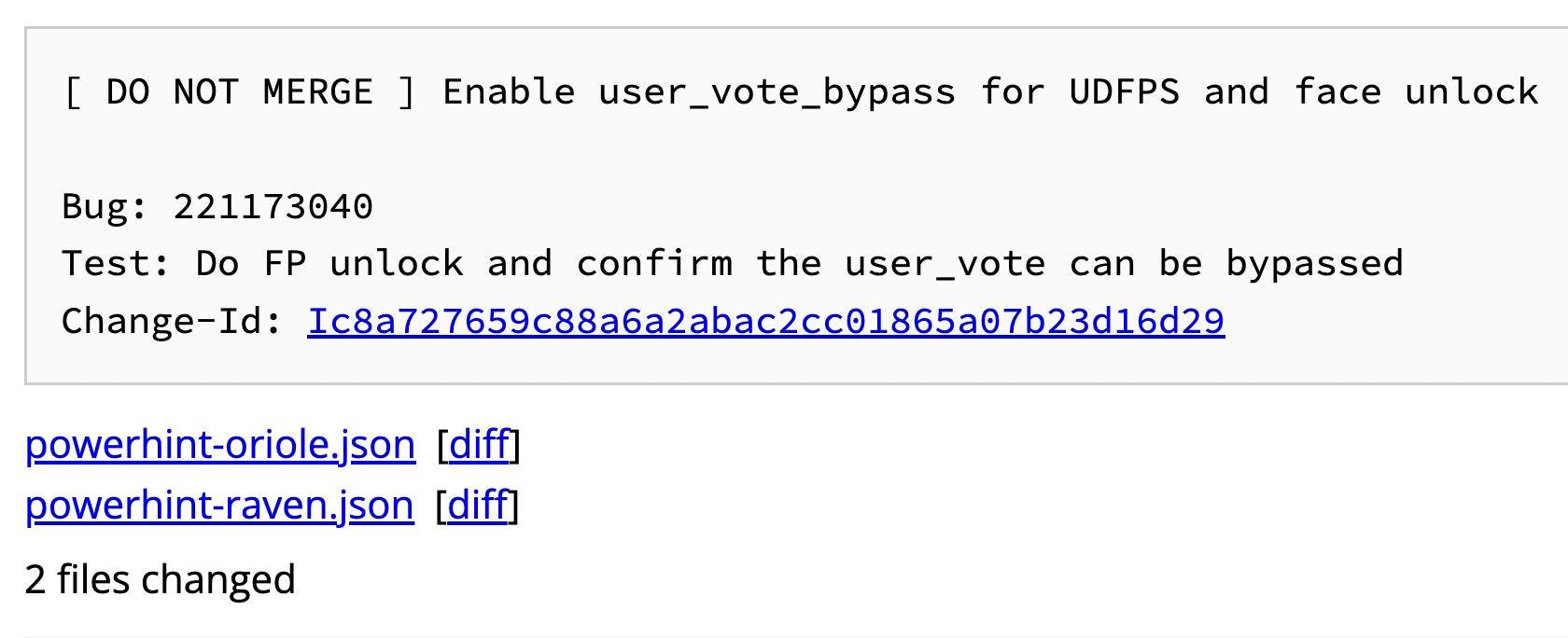Click the "DO NOT MERGE" text

240,92
